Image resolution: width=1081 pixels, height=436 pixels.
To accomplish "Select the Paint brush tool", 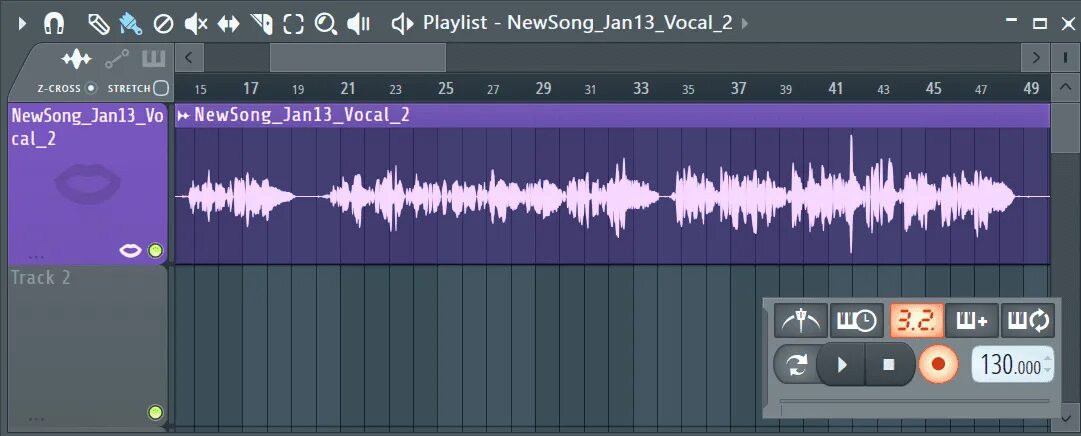I will click(130, 24).
